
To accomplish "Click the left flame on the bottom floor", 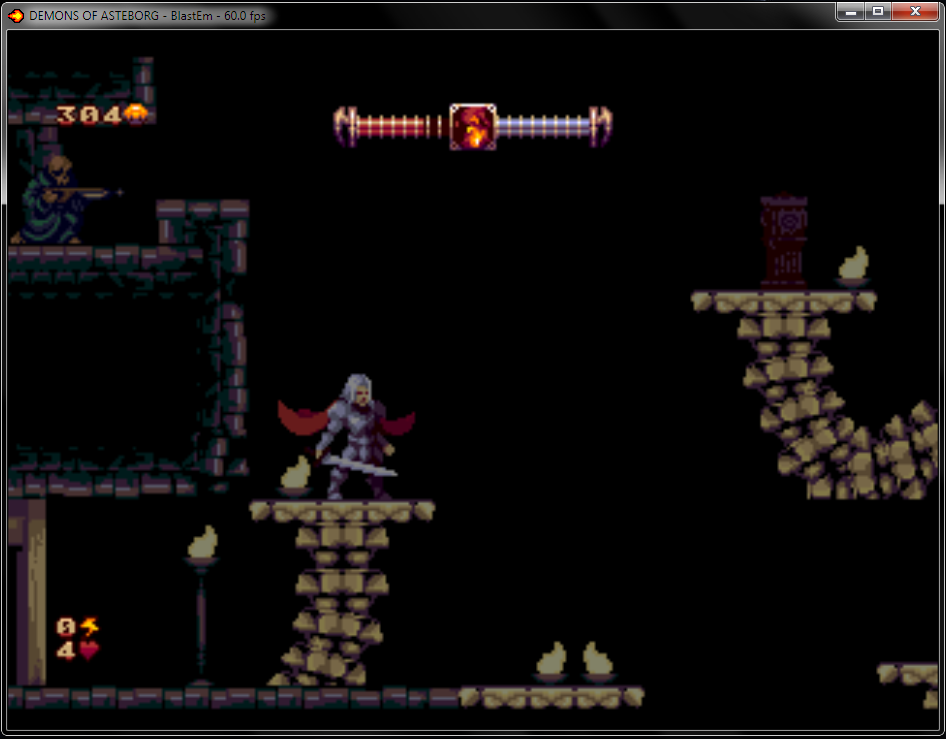I will click(552, 660).
